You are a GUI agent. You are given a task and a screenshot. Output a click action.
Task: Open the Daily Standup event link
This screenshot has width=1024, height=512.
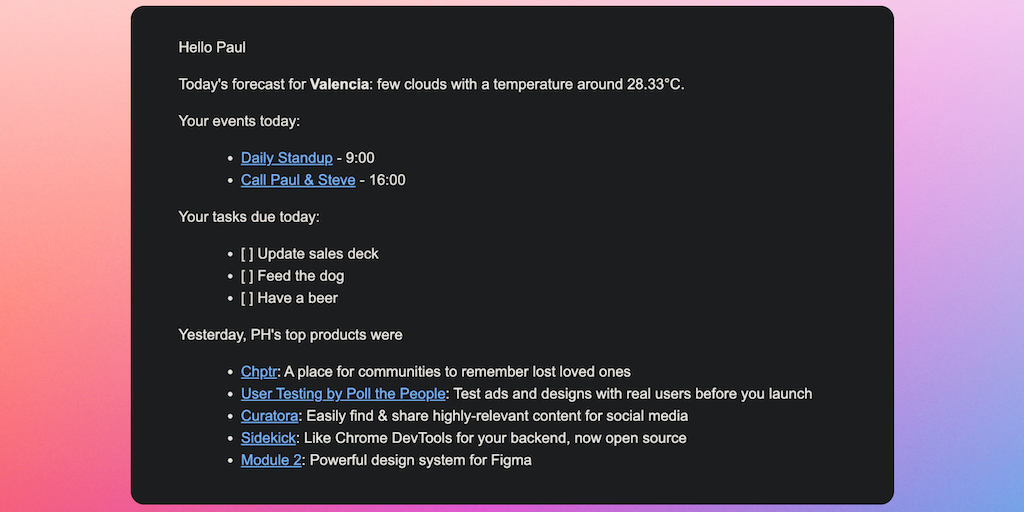(286, 158)
